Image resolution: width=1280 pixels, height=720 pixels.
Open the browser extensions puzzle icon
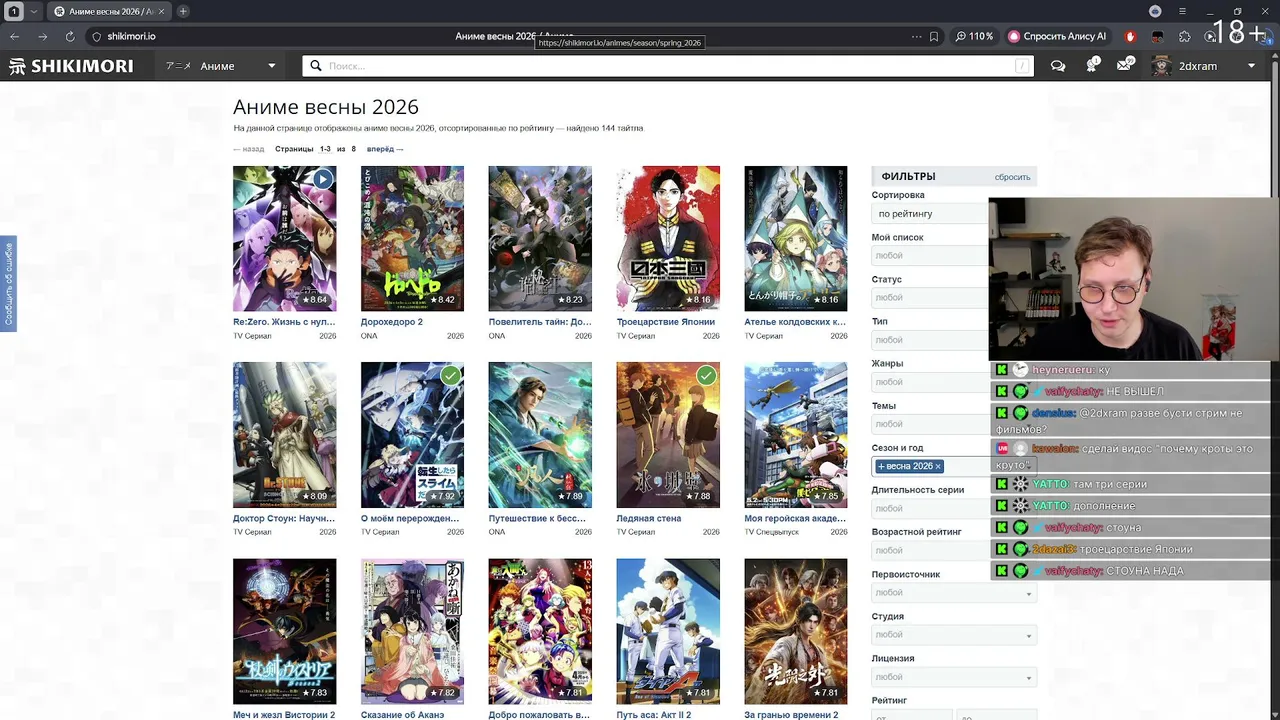pos(1185,36)
